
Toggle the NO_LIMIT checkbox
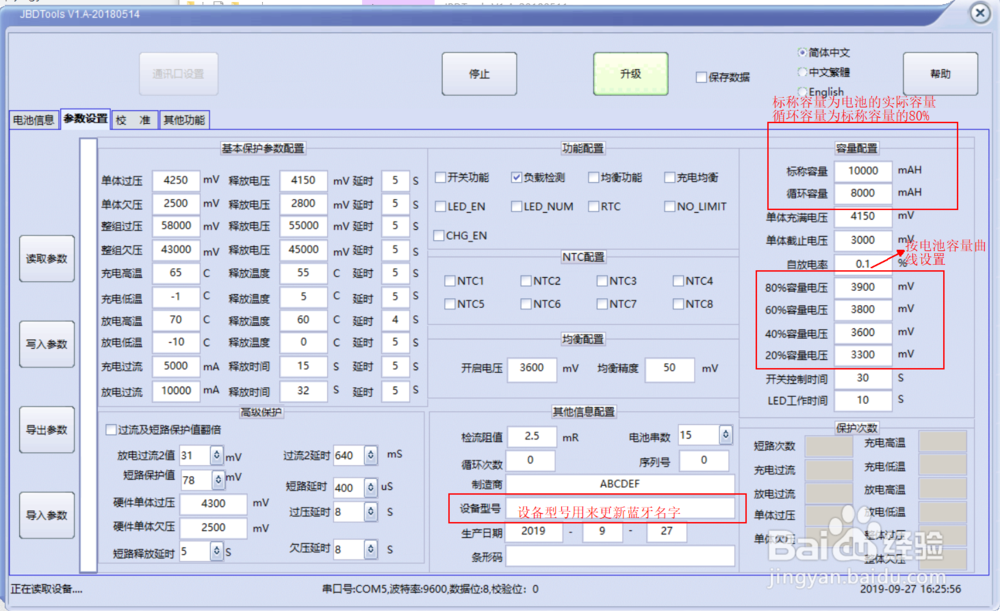point(670,207)
